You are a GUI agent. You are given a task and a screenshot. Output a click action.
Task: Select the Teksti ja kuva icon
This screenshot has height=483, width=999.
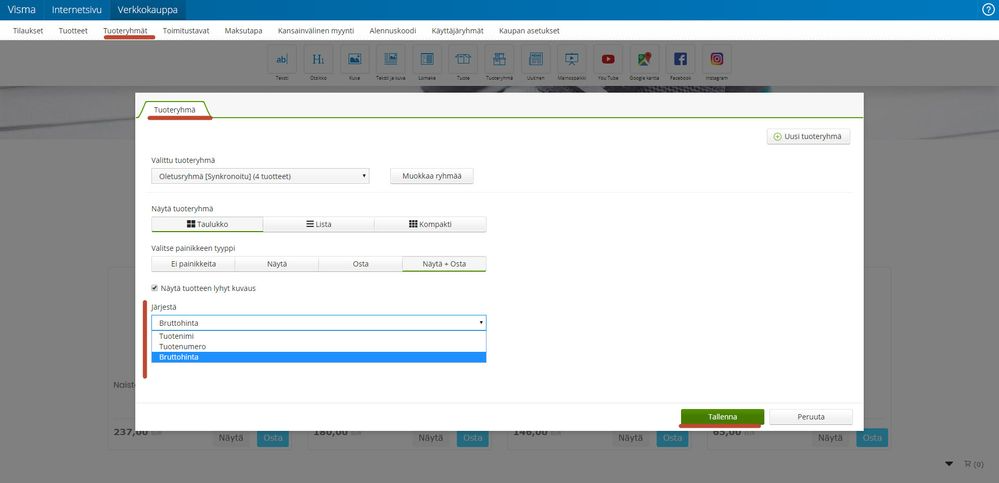[391, 59]
